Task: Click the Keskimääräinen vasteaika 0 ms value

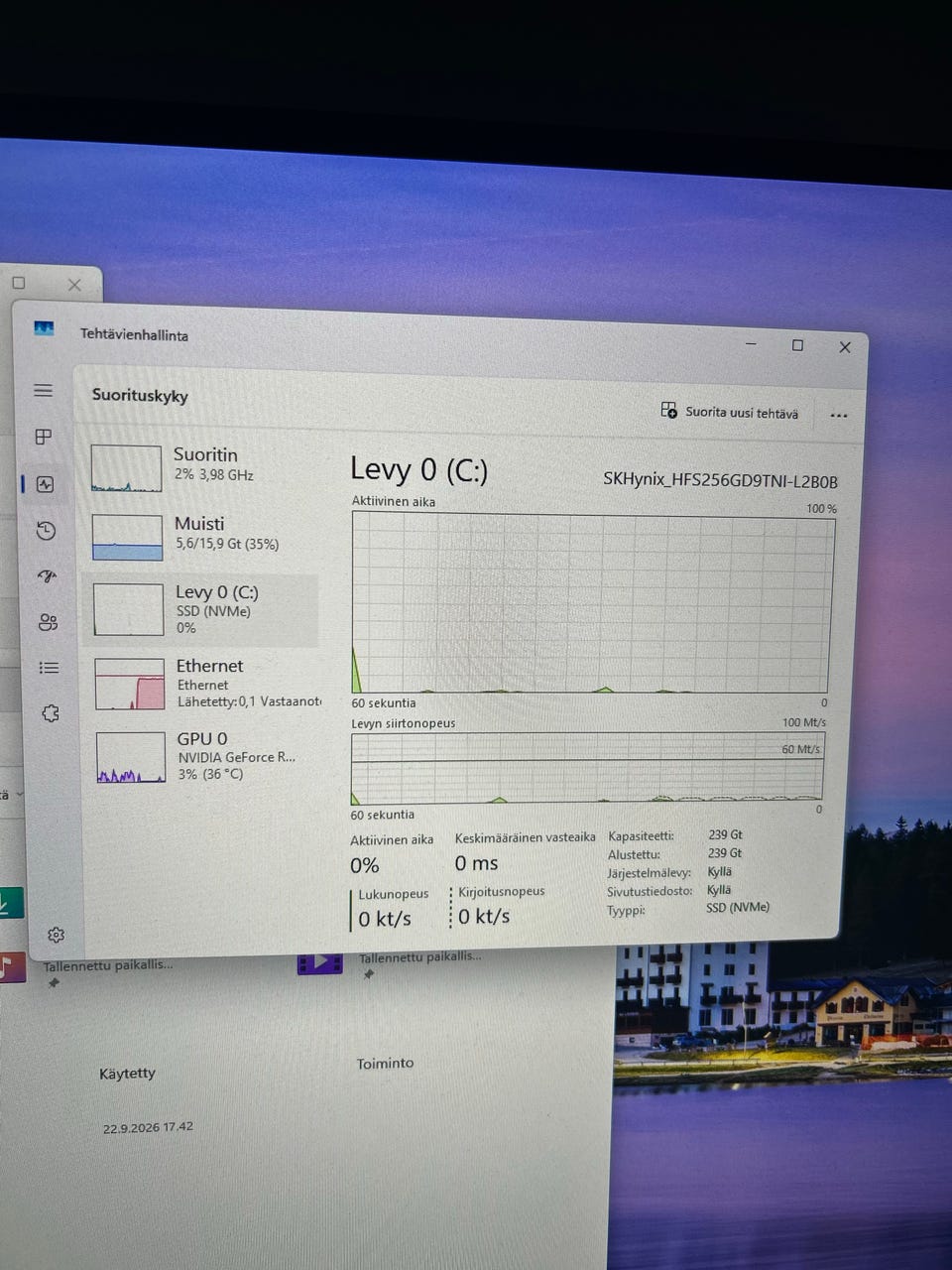Action: tap(476, 863)
